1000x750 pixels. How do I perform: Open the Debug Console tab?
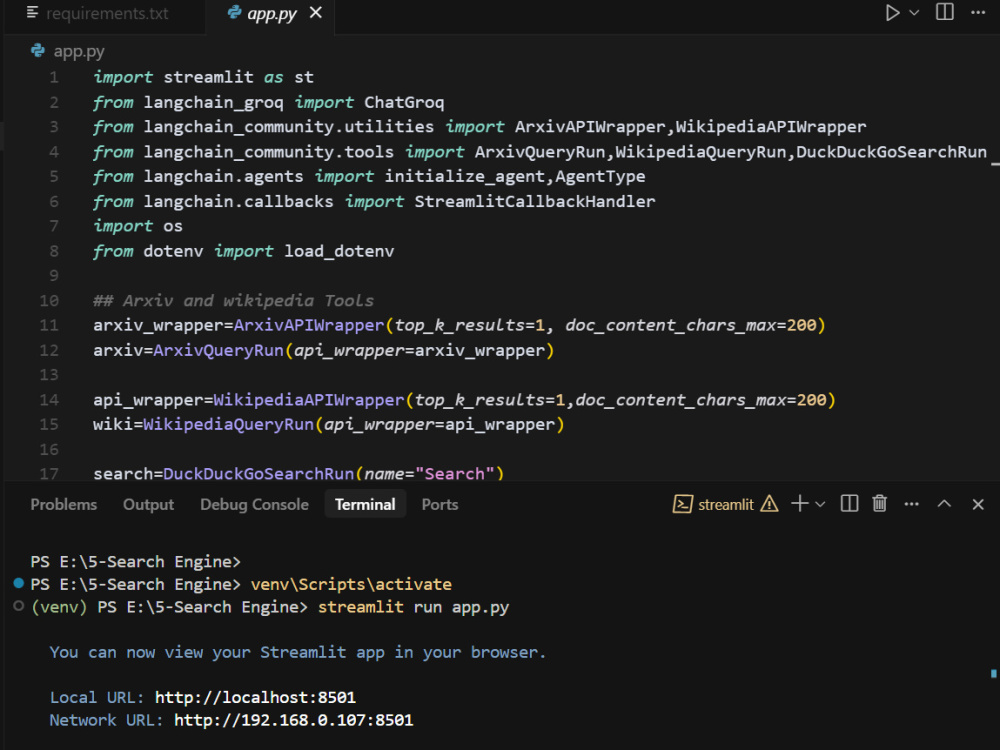pyautogui.click(x=254, y=504)
